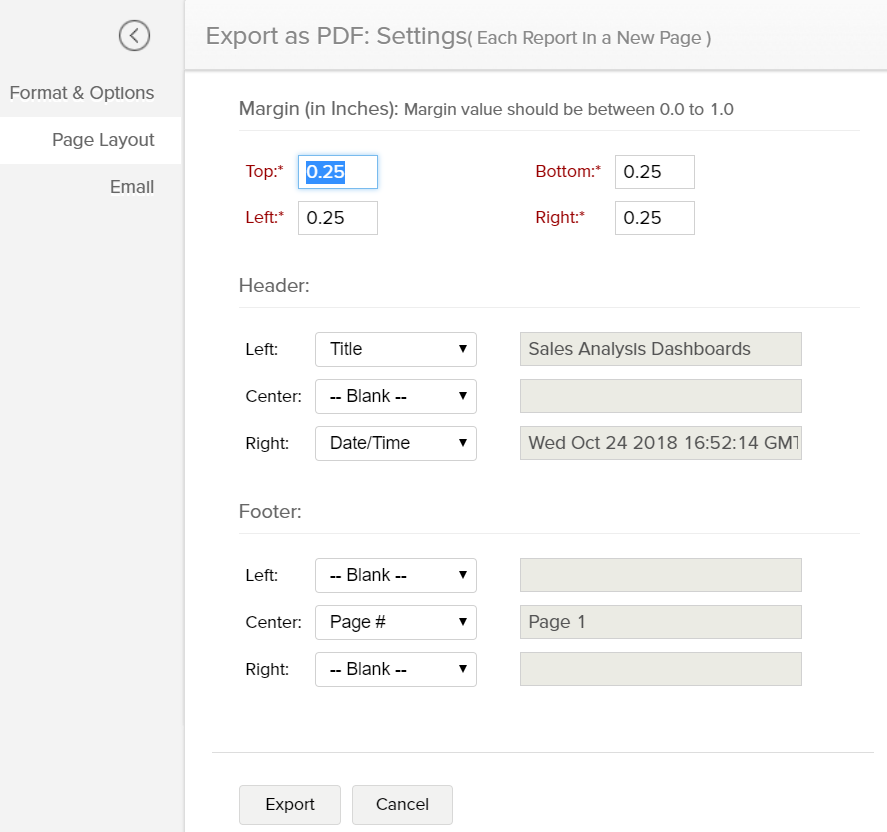Expand the Footer Left Blank dropdown
This screenshot has height=832, width=887.
396,575
